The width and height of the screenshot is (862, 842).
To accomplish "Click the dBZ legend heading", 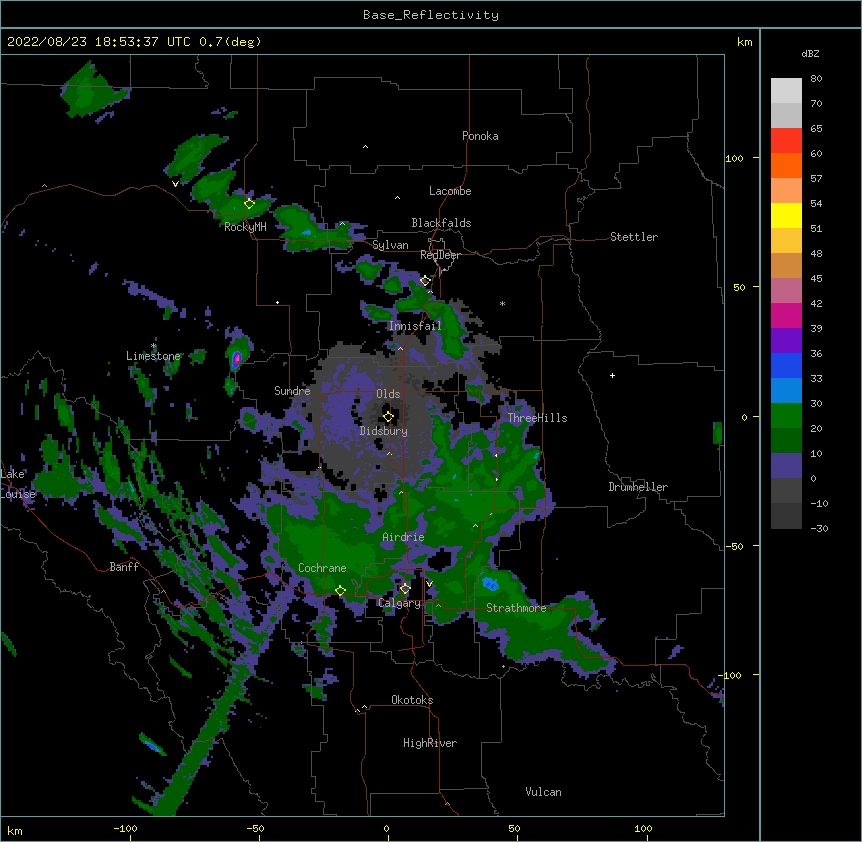I will pyautogui.click(x=810, y=54).
